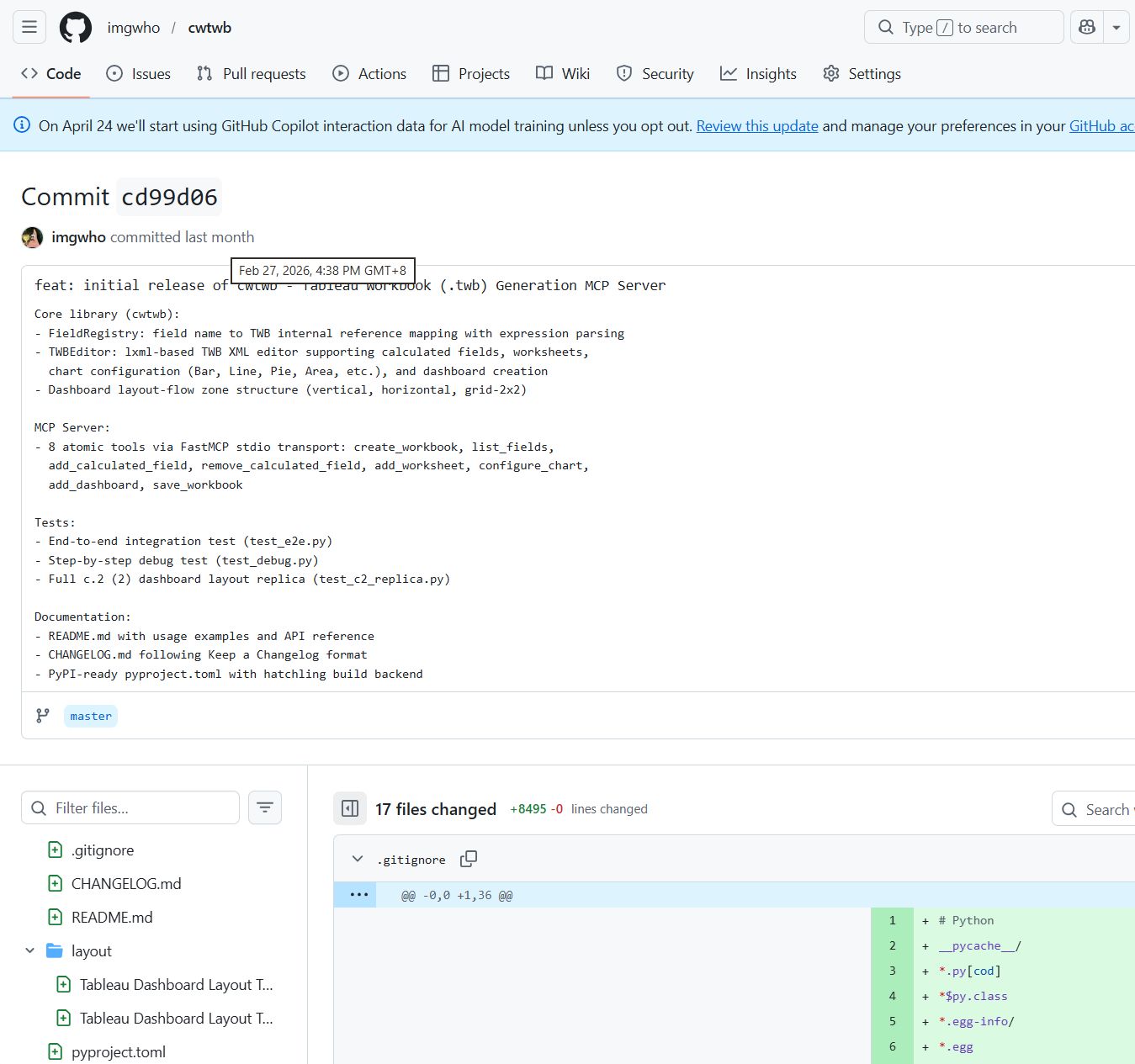Focus the 'Type / to search' box
The width and height of the screenshot is (1135, 1064).
963,27
